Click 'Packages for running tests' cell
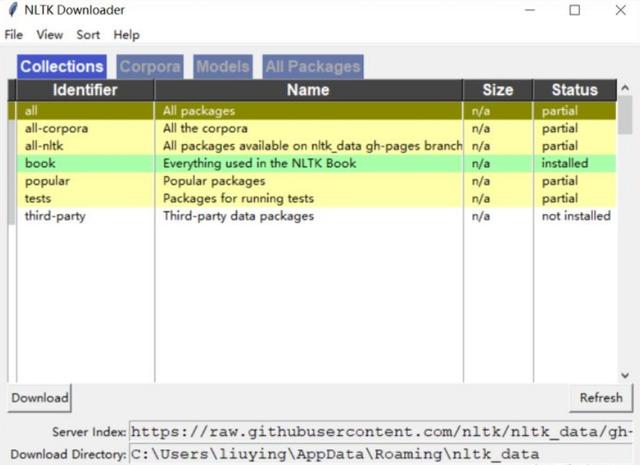This screenshot has width=640, height=465. point(238,198)
